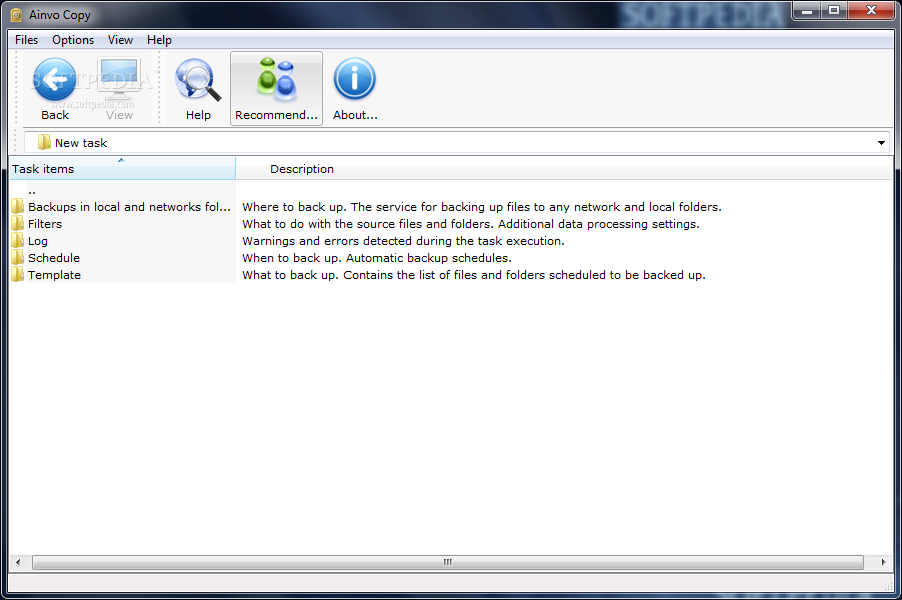Screen dimensions: 902x600
Task: Select the 'Log' task item
Action: (38, 241)
